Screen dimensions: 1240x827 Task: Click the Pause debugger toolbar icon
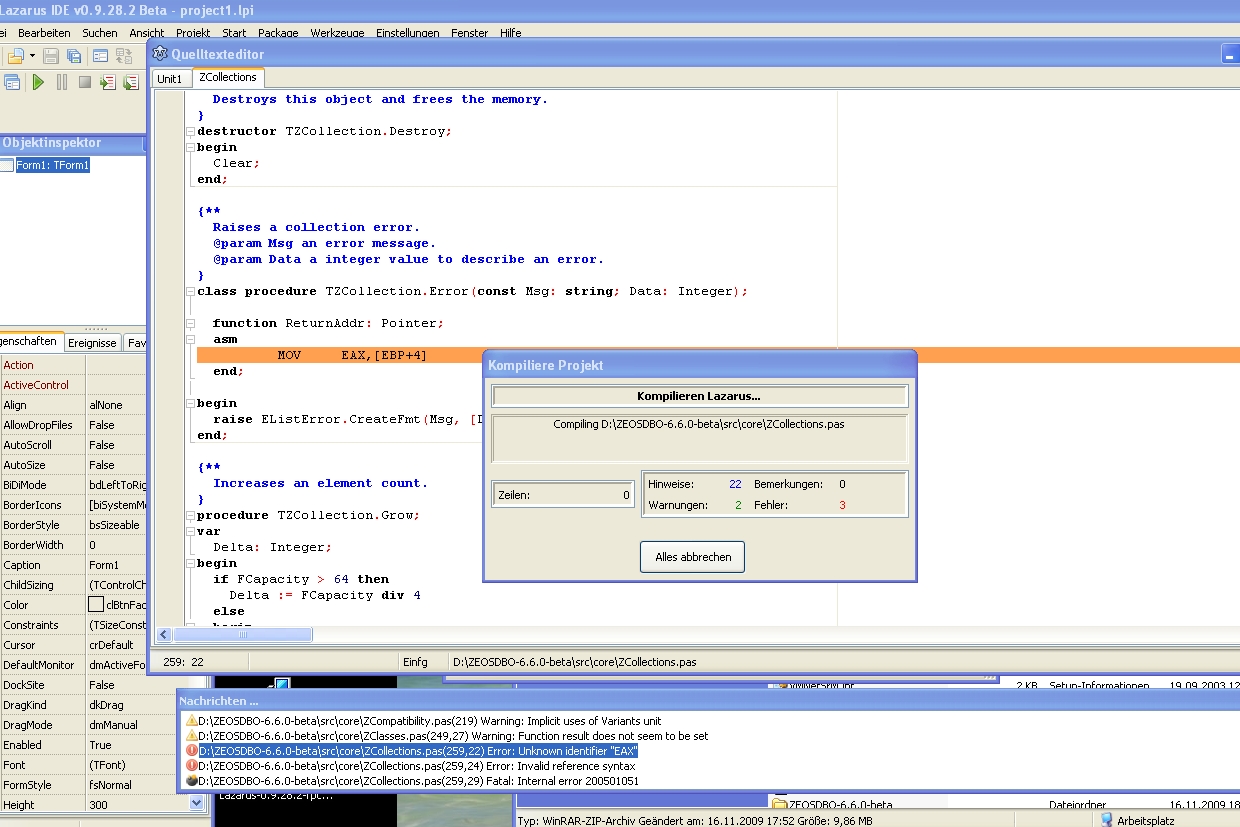click(62, 82)
